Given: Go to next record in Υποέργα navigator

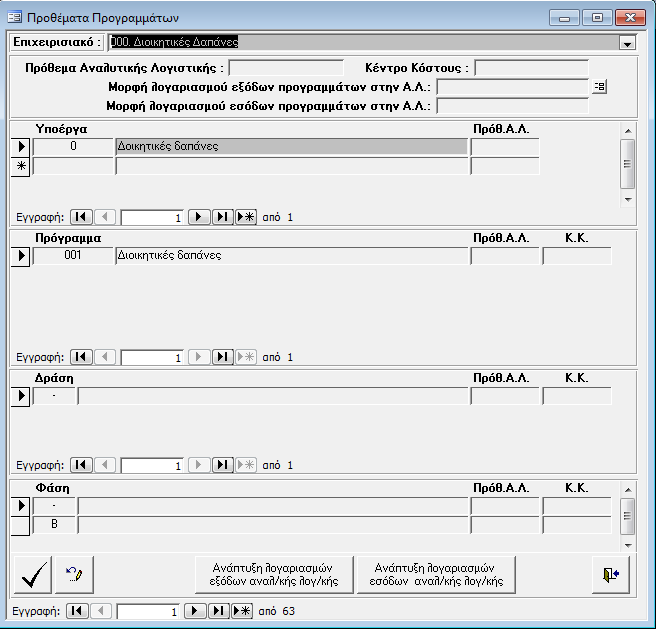Looking at the screenshot, I should (199, 216).
